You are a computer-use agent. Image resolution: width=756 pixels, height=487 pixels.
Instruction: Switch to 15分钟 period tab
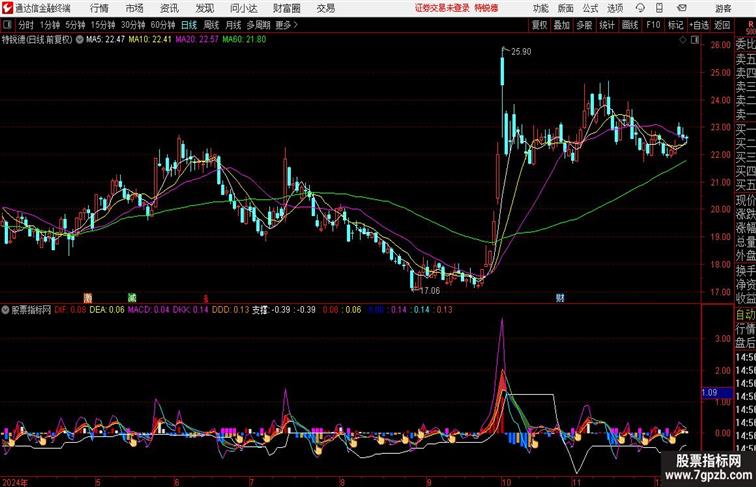click(x=103, y=25)
